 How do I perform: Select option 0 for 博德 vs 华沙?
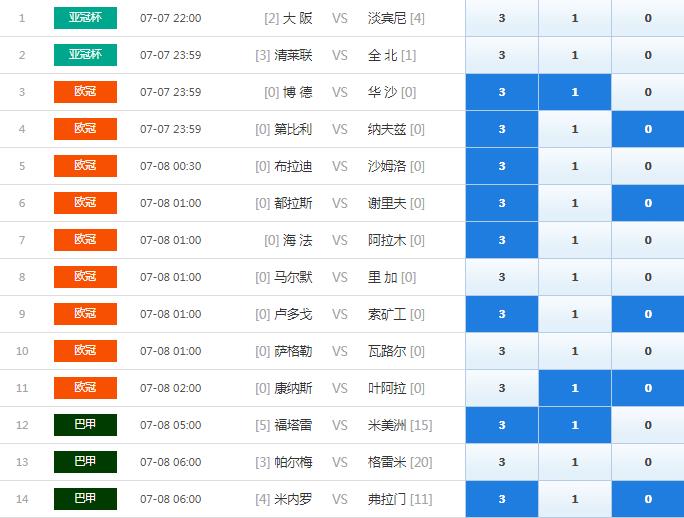coord(648,92)
